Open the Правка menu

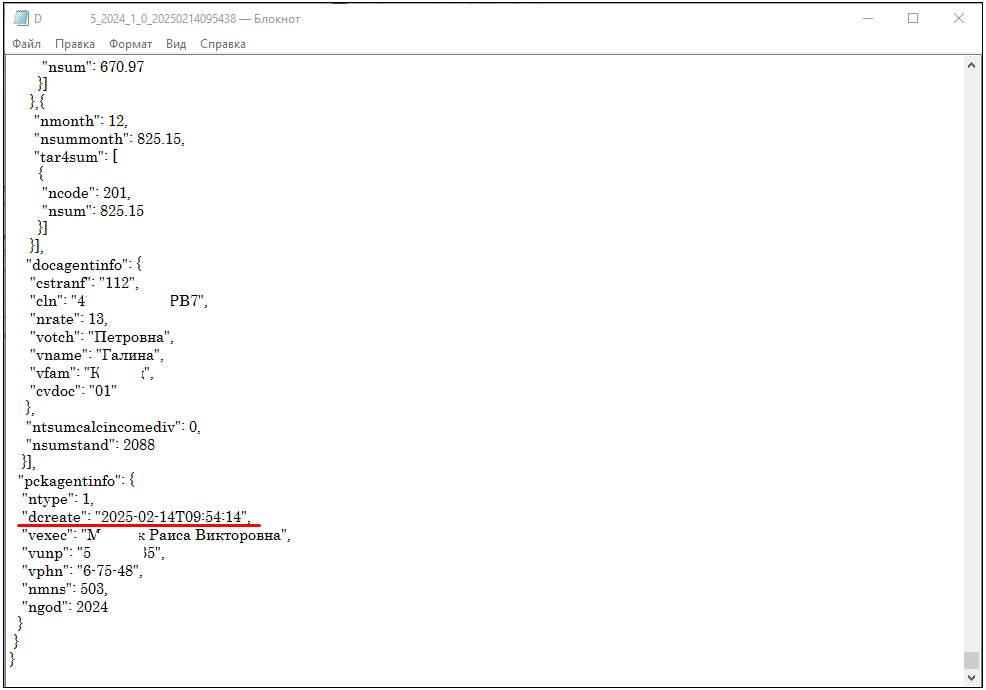coord(75,44)
